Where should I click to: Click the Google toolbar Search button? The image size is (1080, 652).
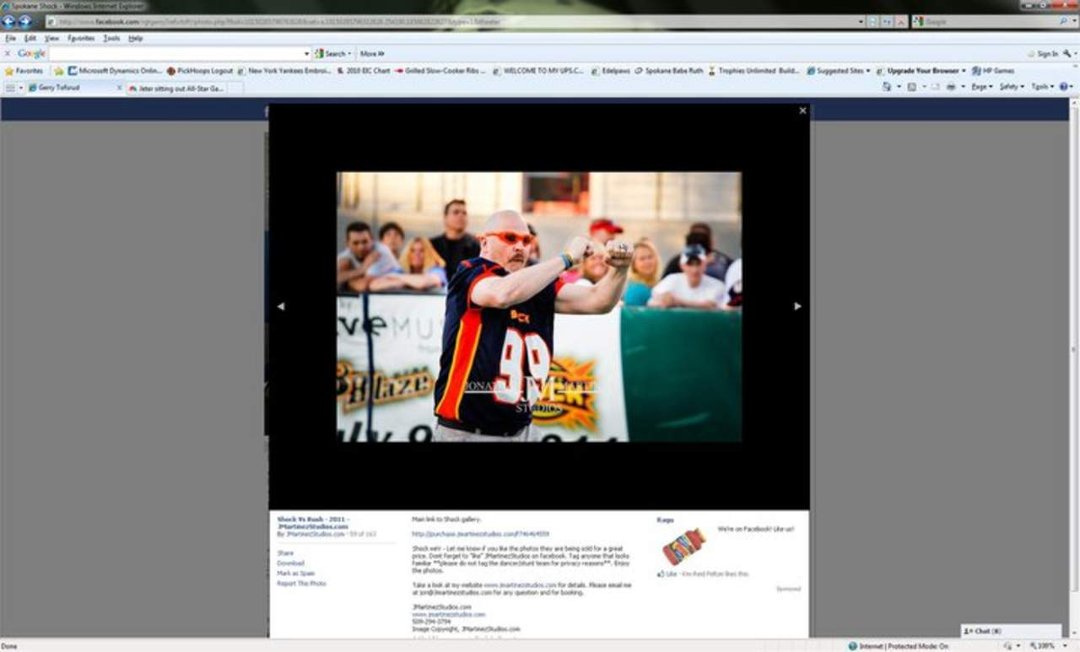(333, 54)
